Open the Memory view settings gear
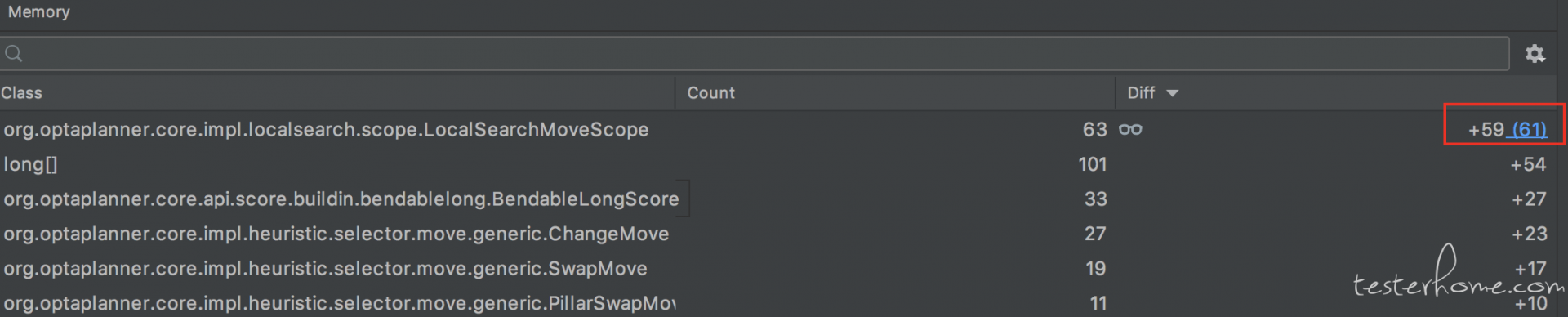Viewport: 1568px width, 317px height. [1535, 54]
